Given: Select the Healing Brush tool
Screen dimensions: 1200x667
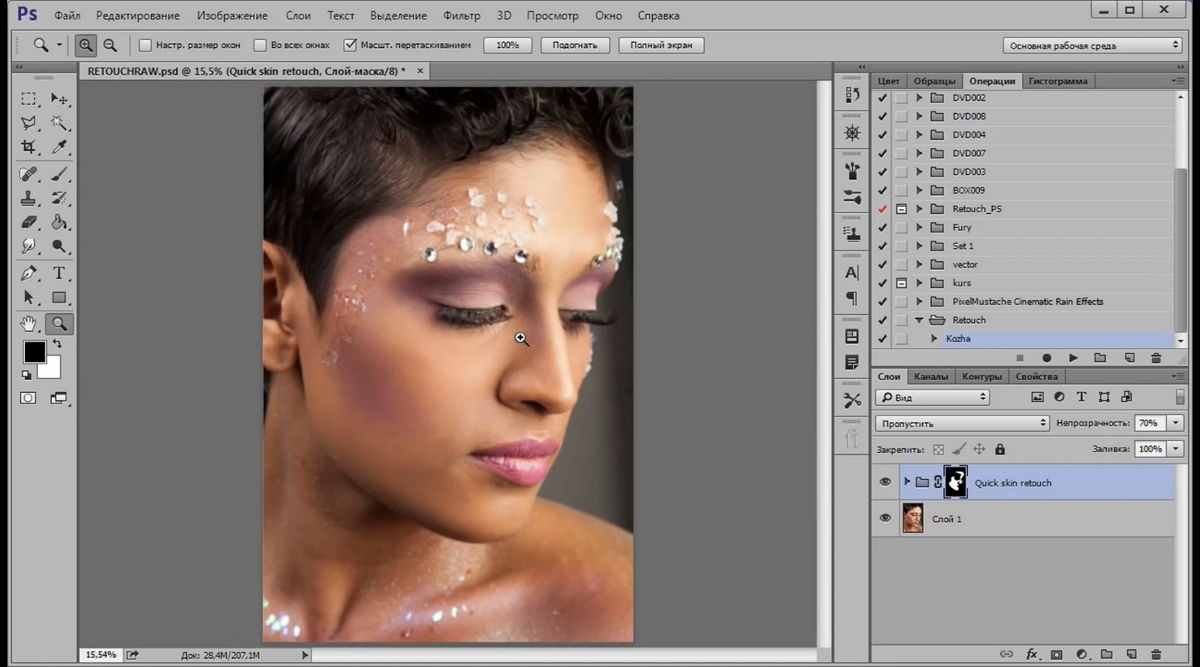Looking at the screenshot, I should click(29, 174).
